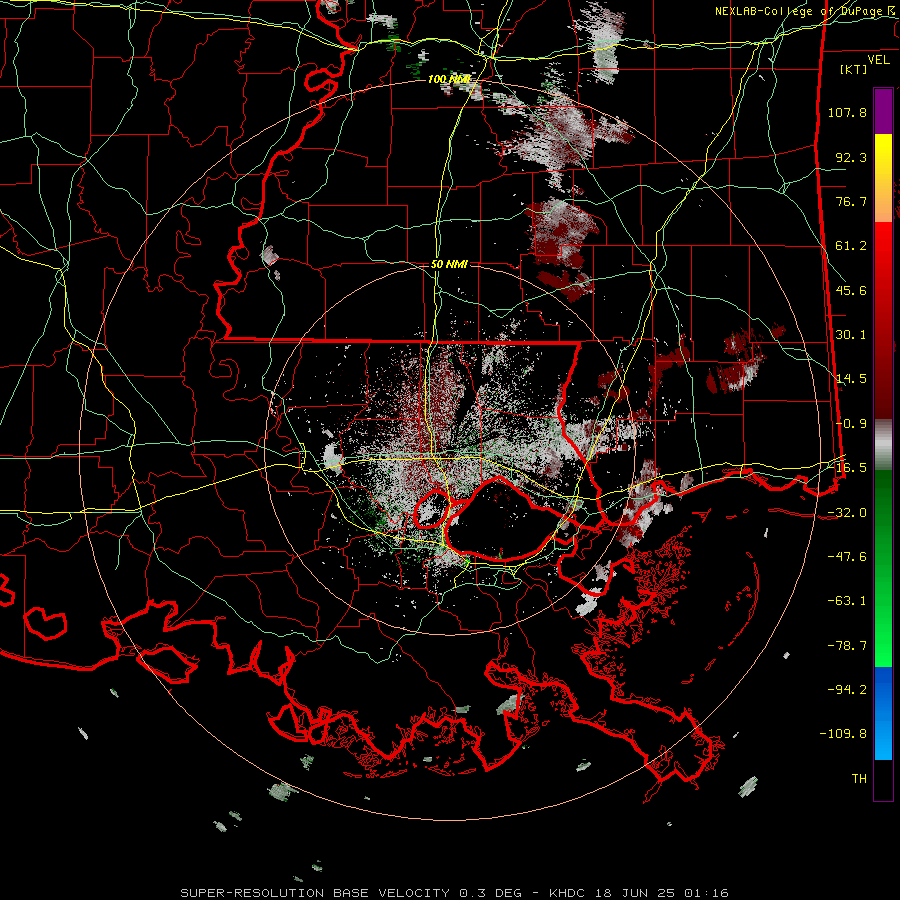
Task: Pick the gray segment near -0.9 on color bar
Action: click(x=883, y=444)
